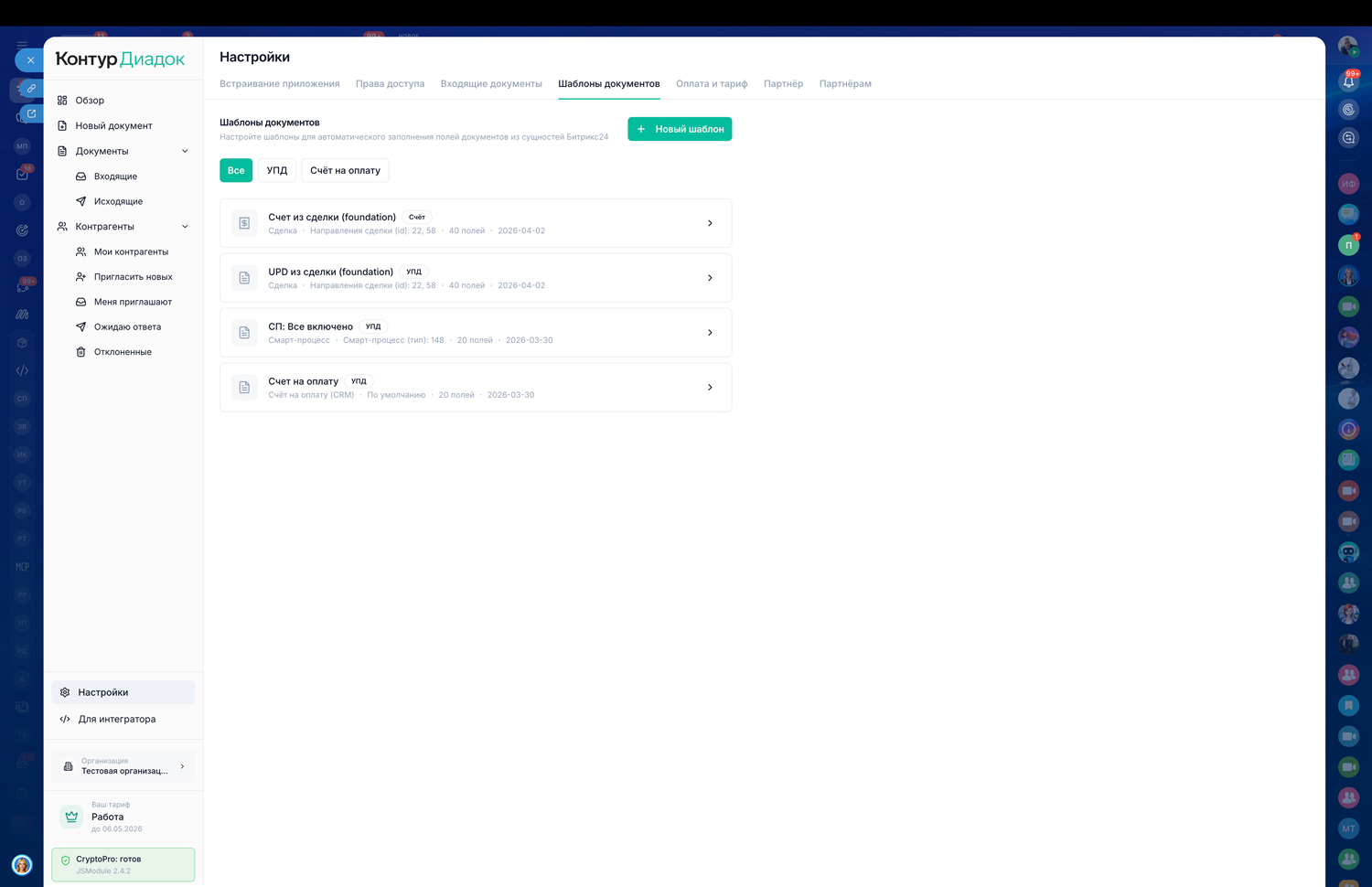Filter templates by УПД chip

[x=277, y=170]
